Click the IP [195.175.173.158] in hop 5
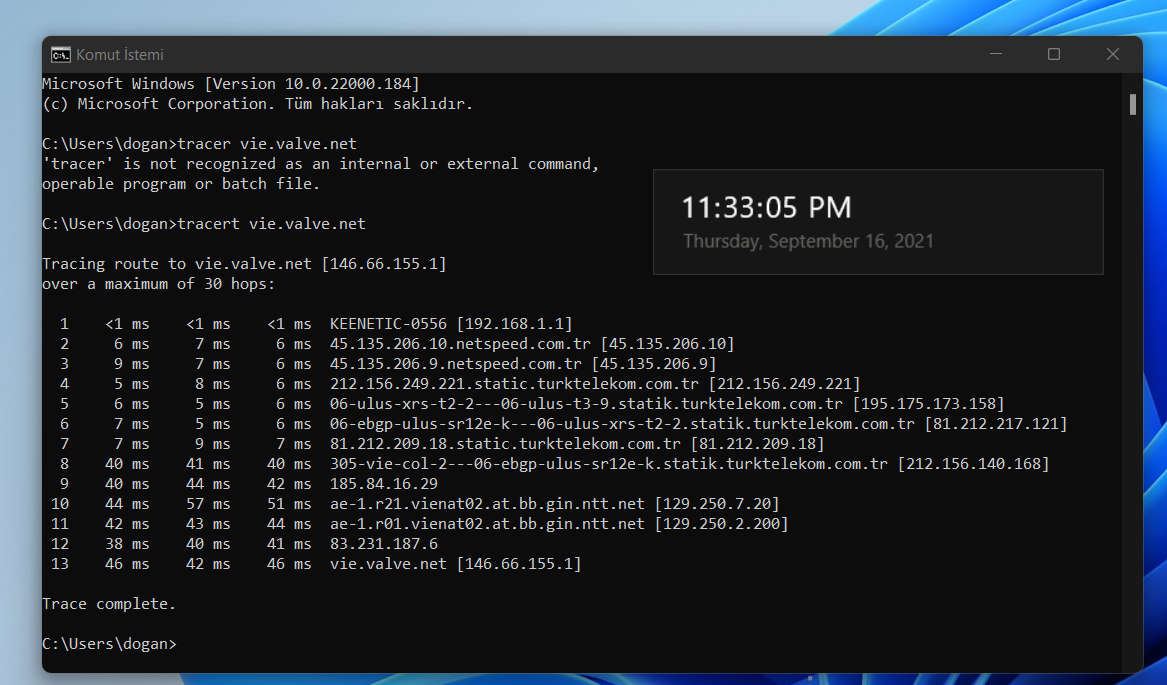The width and height of the screenshot is (1167, 685). coord(928,404)
